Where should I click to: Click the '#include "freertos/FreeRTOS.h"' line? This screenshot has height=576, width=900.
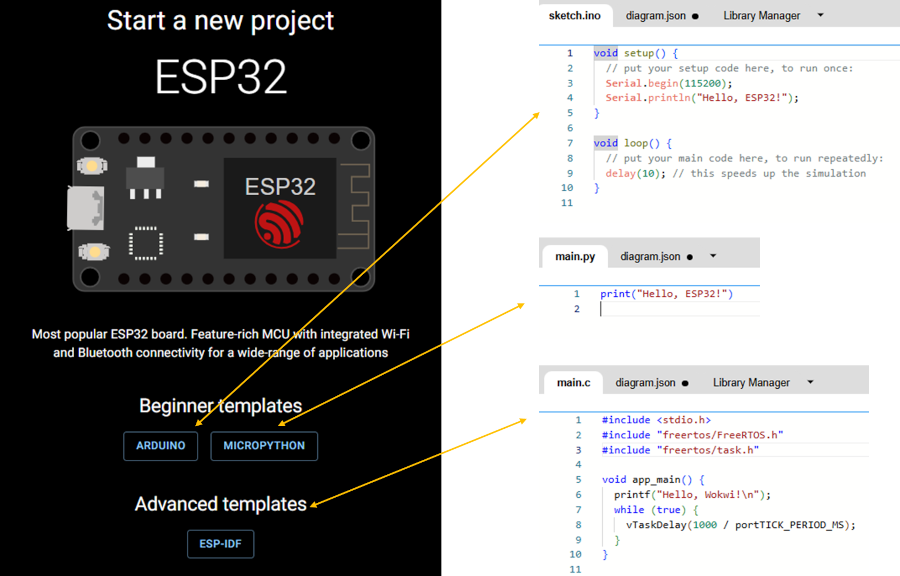click(x=692, y=435)
